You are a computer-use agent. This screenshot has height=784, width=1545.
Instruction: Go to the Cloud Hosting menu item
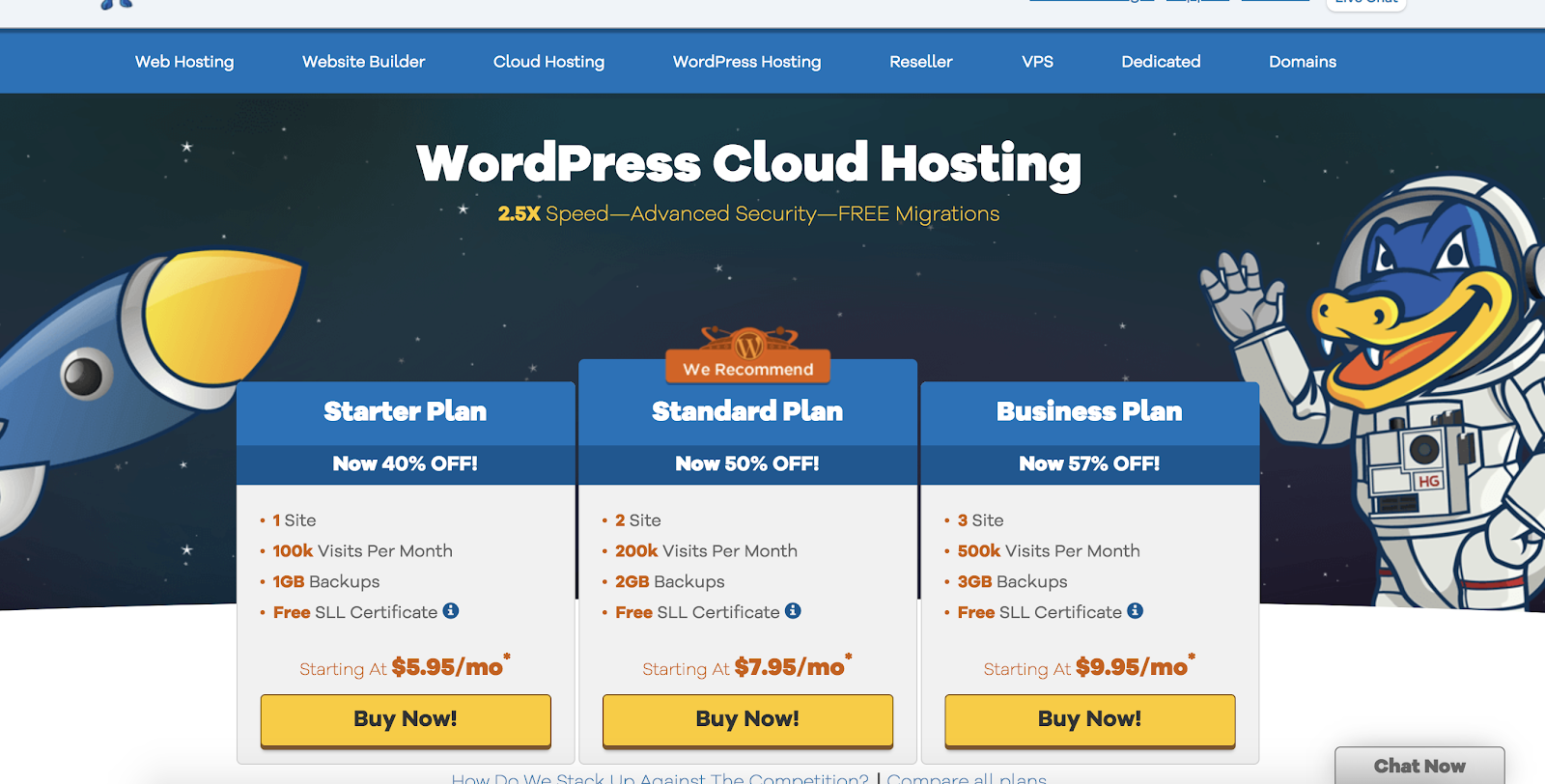click(548, 62)
